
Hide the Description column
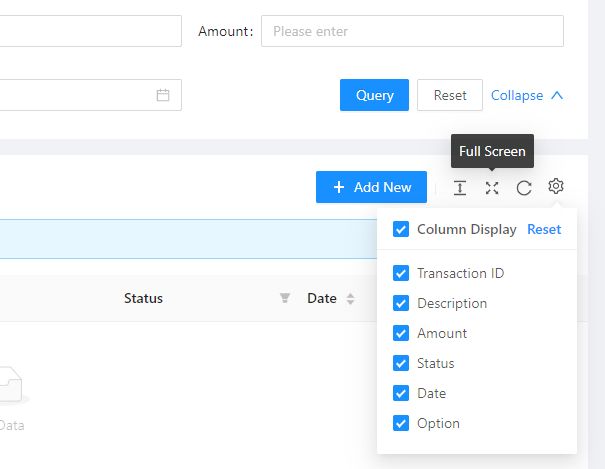[x=401, y=303]
